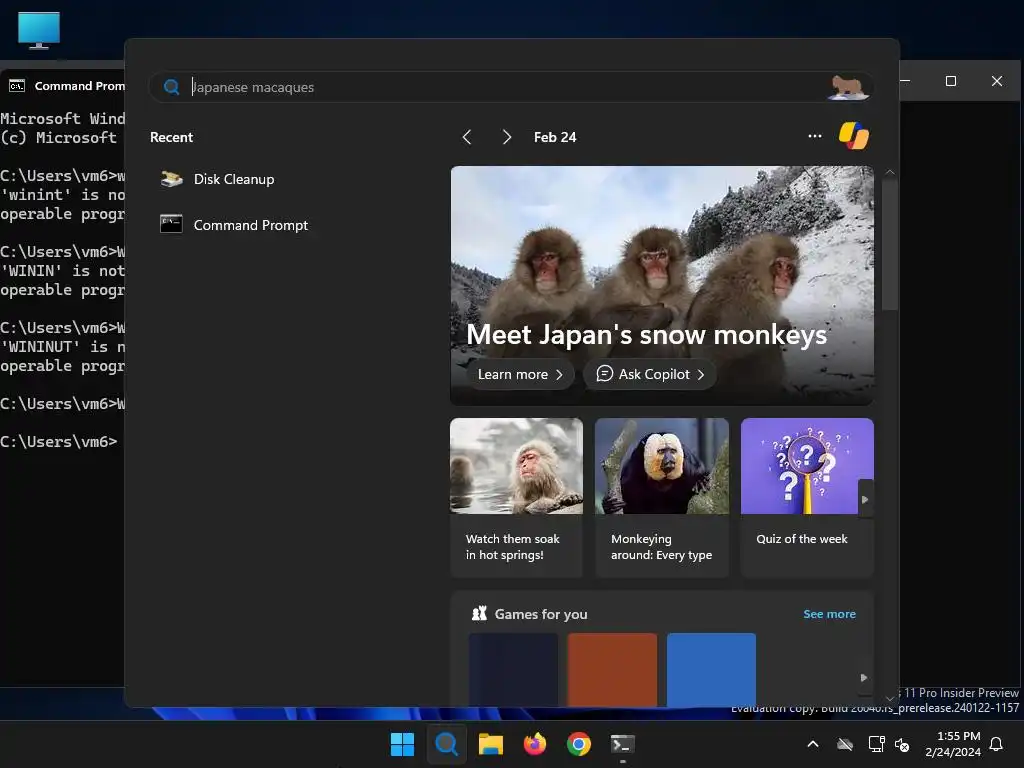Click the muted volume tray icon

pyautogui.click(x=902, y=744)
